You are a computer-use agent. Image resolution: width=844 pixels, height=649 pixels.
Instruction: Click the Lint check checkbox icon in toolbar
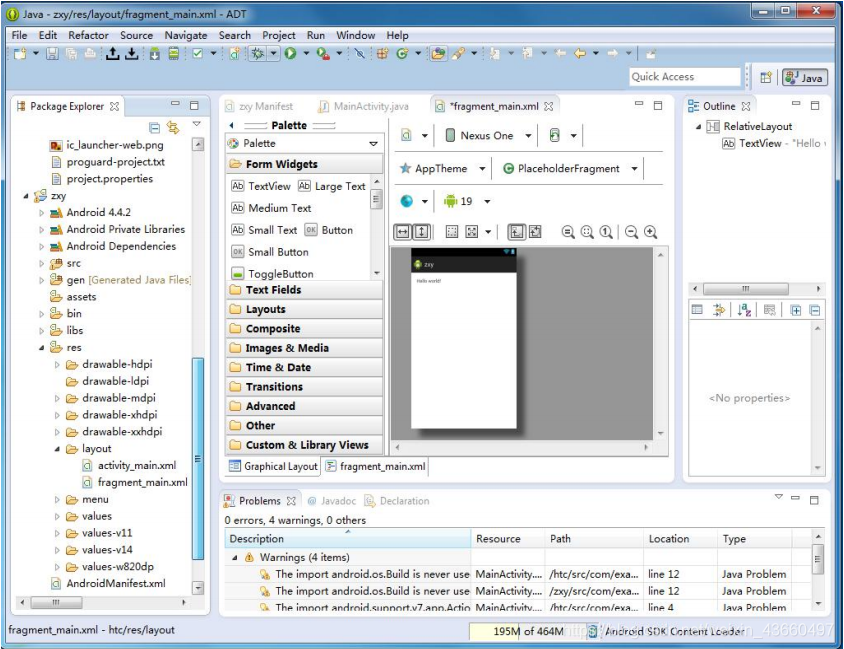(x=198, y=53)
